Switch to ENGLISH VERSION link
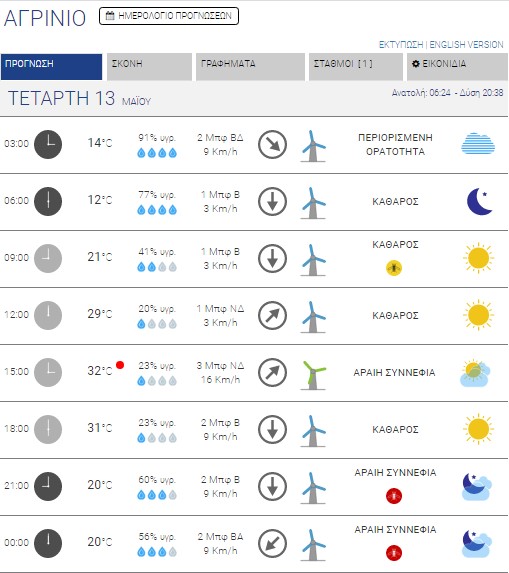Viewport: 509px width, 573px height. (x=466, y=45)
